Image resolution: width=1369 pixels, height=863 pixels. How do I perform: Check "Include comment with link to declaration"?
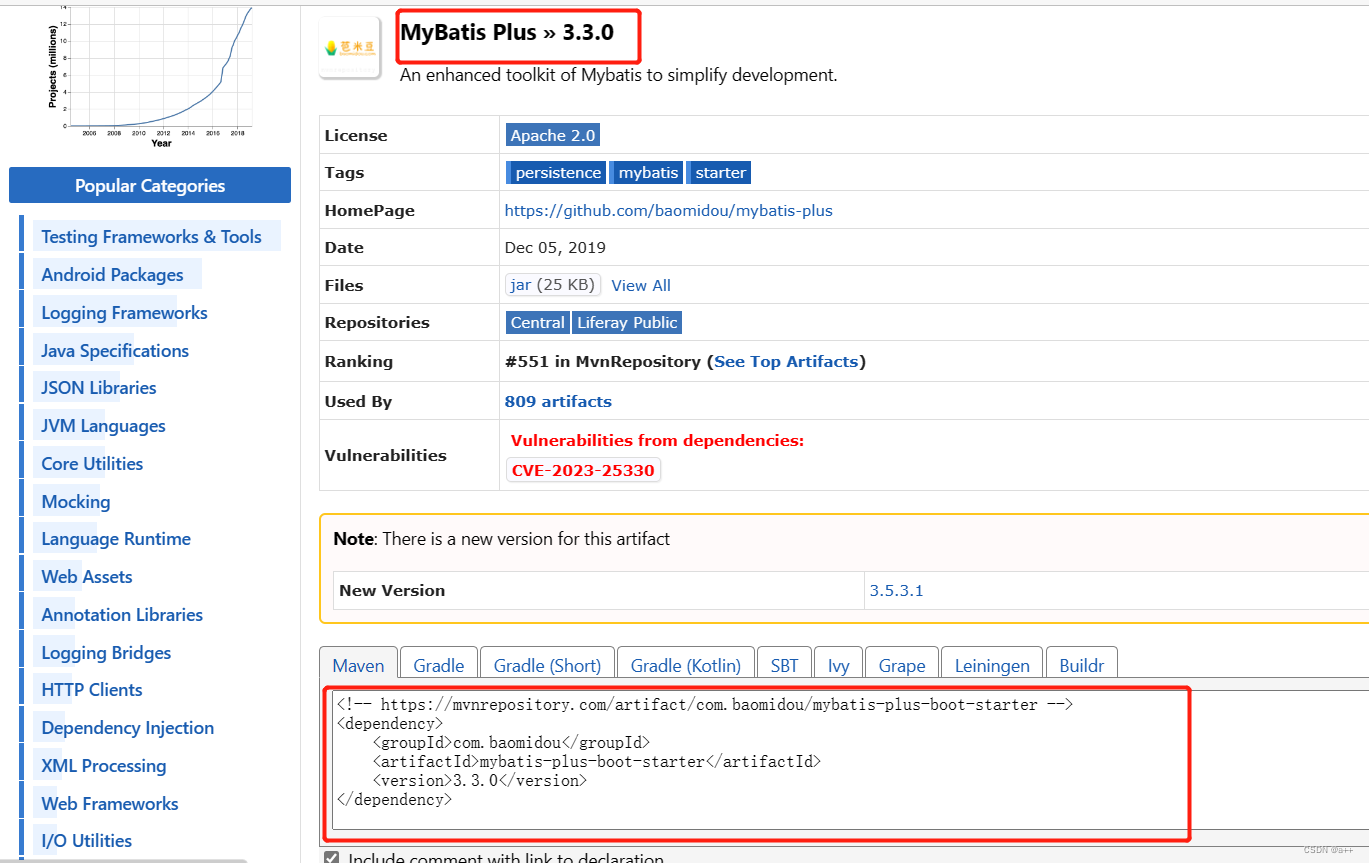(331, 857)
